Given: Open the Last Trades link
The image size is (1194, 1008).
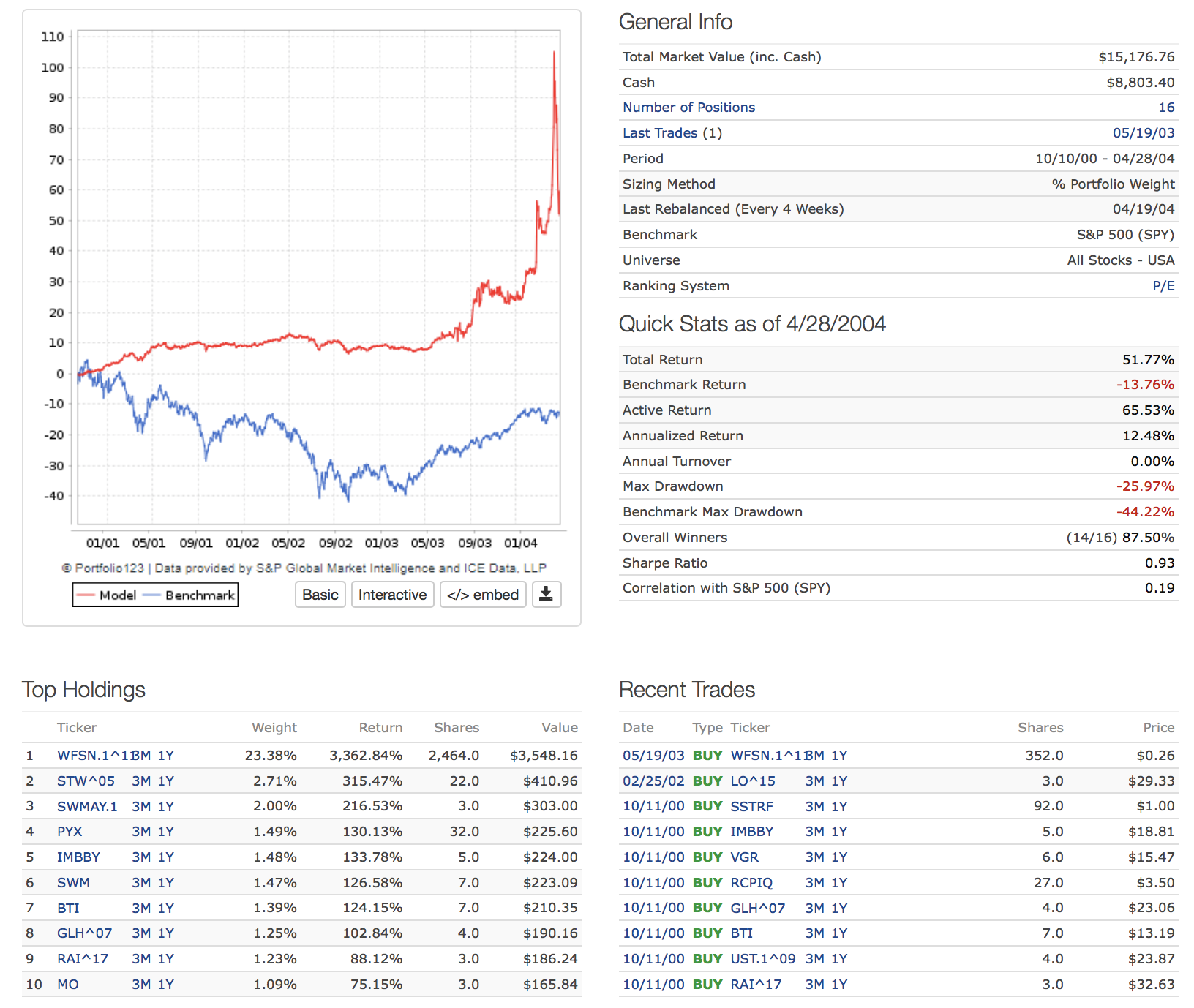Looking at the screenshot, I should click(x=659, y=133).
